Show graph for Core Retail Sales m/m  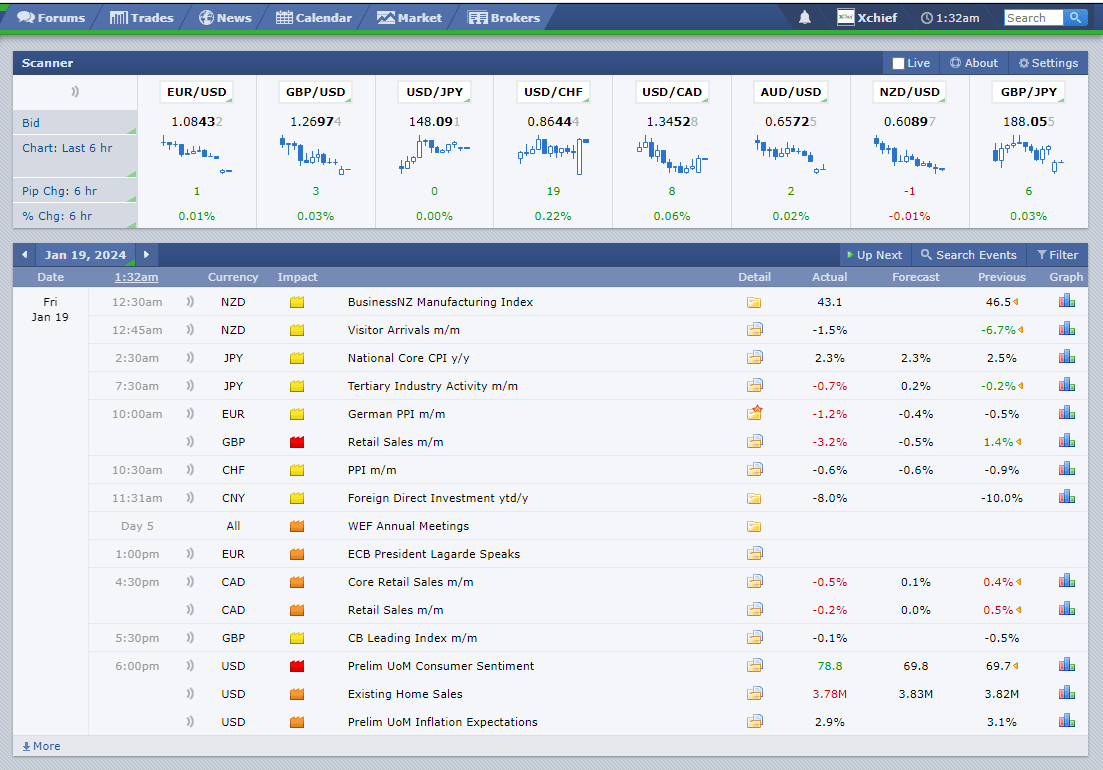pos(1066,581)
